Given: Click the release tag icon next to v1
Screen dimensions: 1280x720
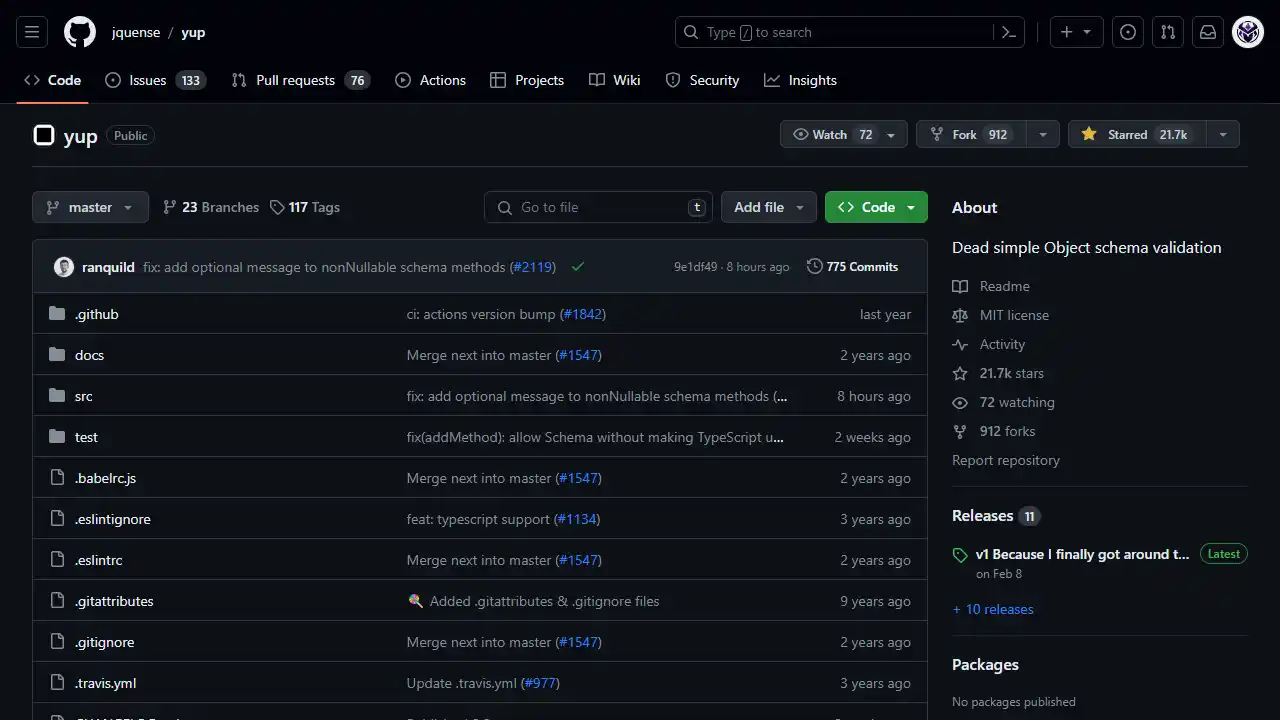Looking at the screenshot, I should point(959,554).
